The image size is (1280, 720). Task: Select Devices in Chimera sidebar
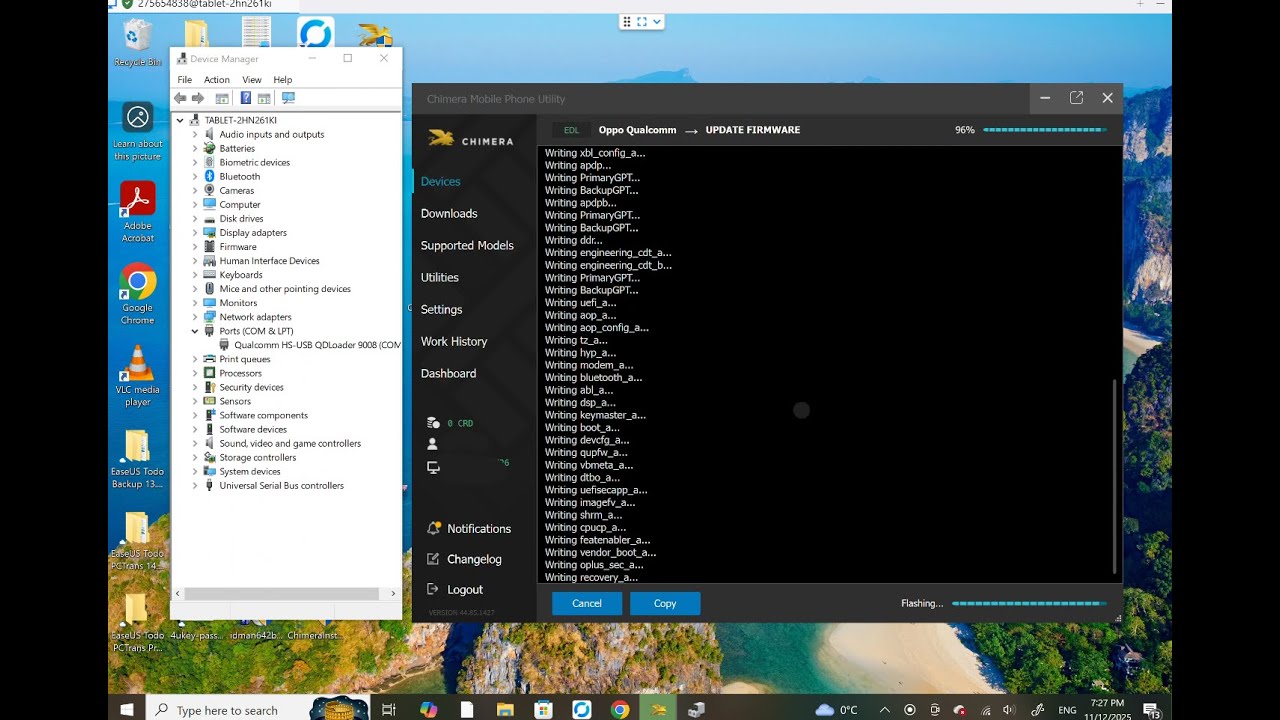pyautogui.click(x=441, y=181)
